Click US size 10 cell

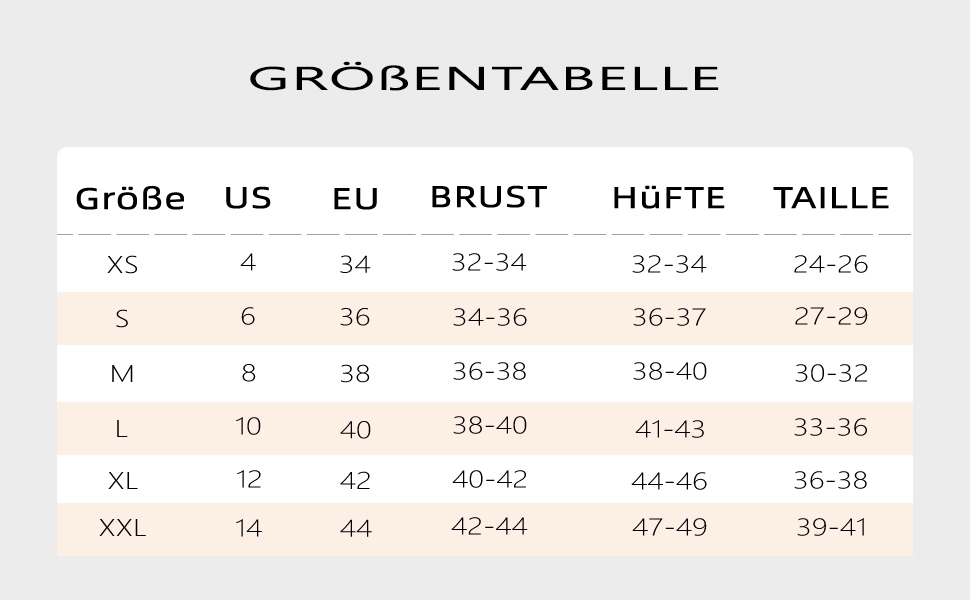pyautogui.click(x=248, y=426)
